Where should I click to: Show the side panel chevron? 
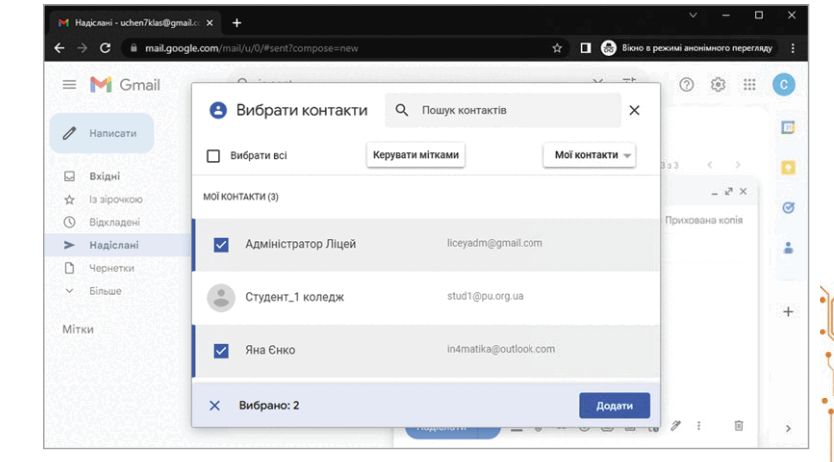[x=788, y=428]
